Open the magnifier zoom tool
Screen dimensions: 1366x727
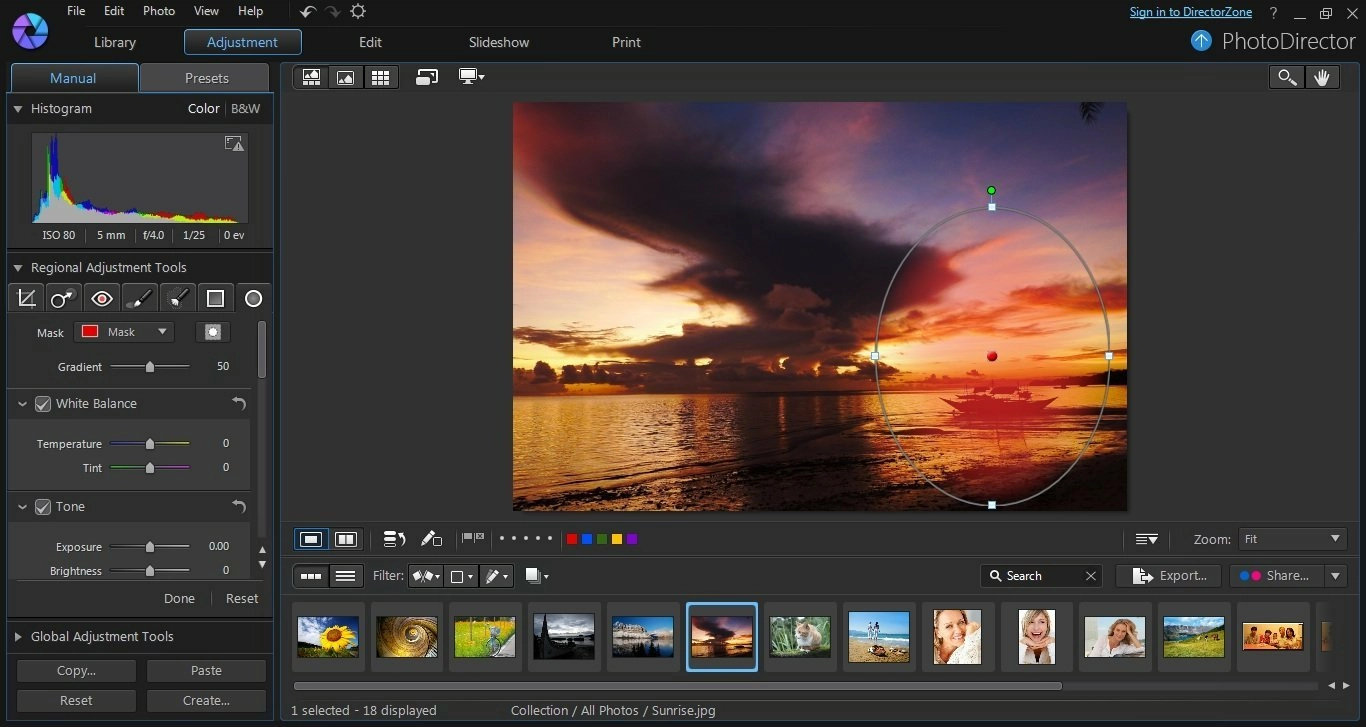tap(1286, 78)
